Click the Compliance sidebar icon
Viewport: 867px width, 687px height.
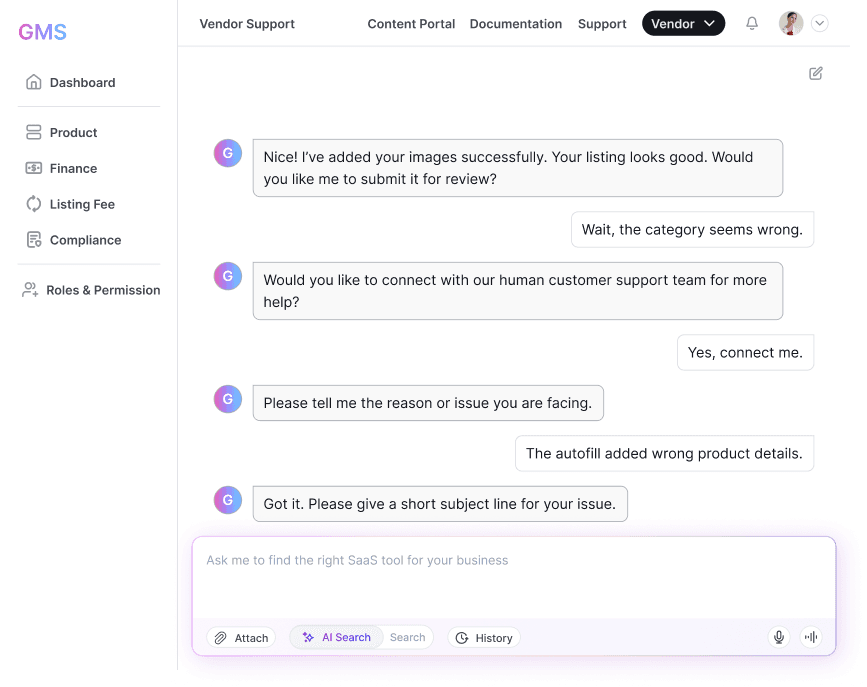(x=31, y=240)
